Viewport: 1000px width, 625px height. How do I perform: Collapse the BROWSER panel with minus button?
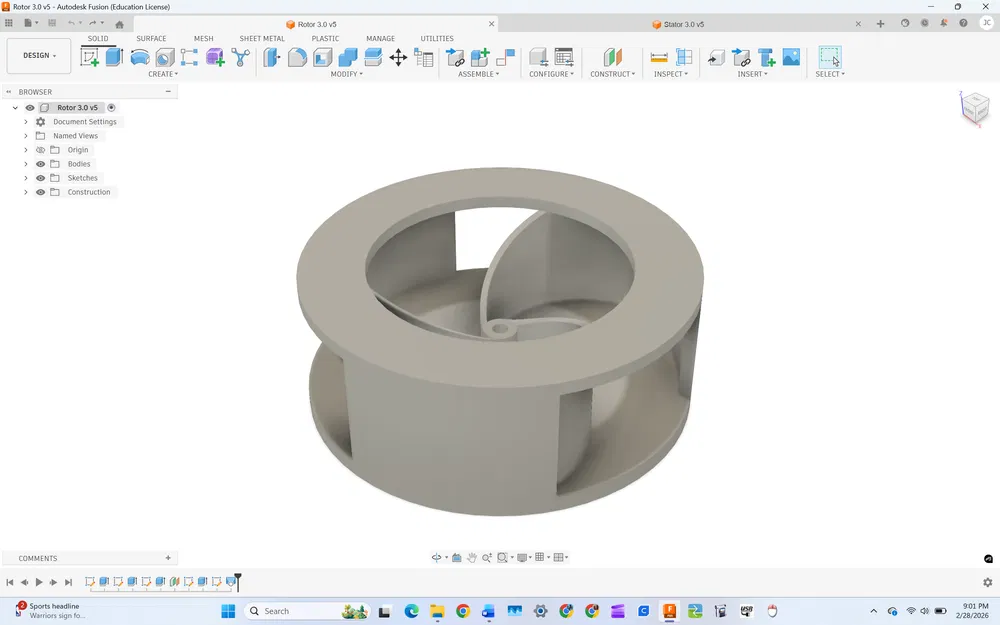(168, 91)
